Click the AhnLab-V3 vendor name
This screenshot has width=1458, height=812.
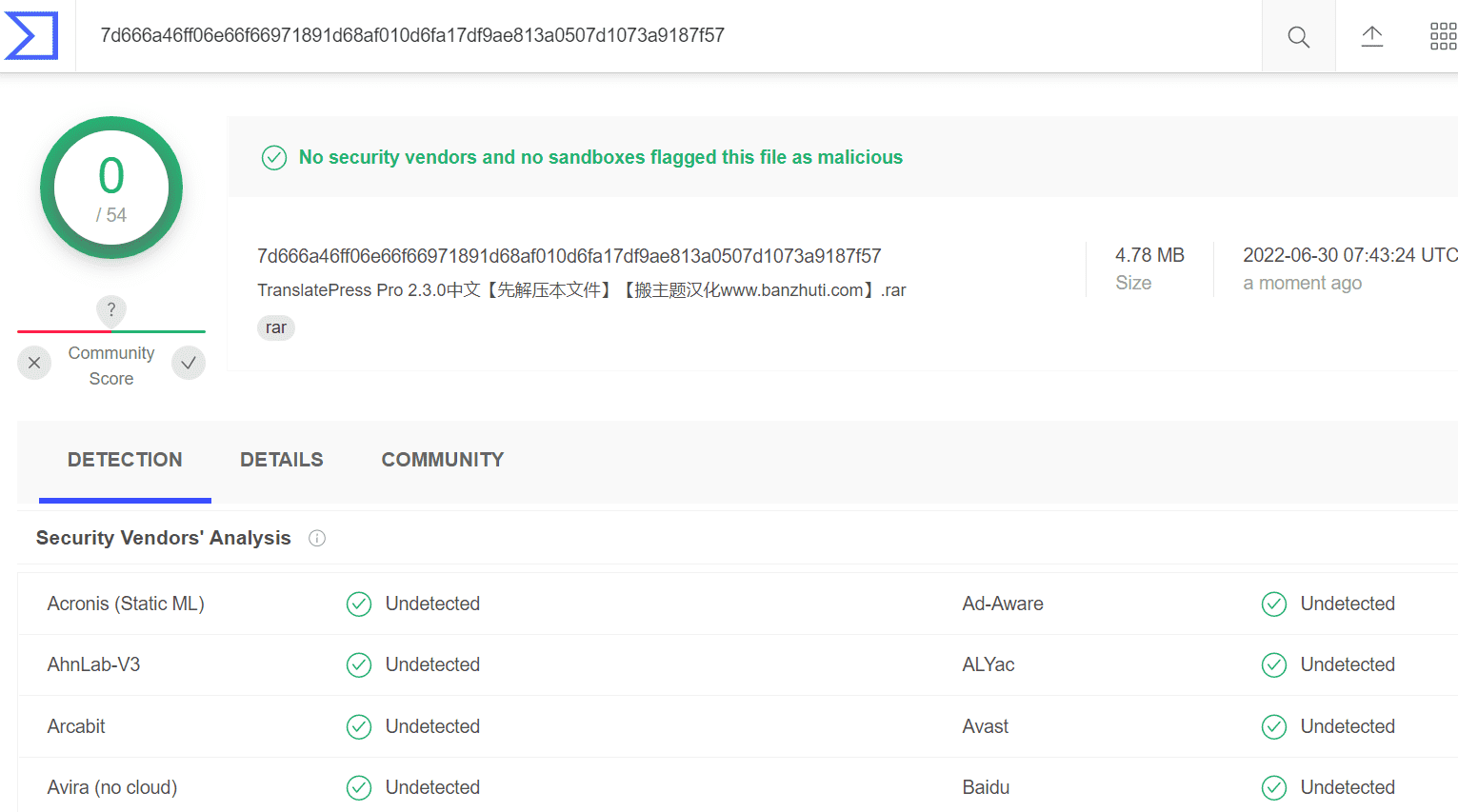(93, 664)
